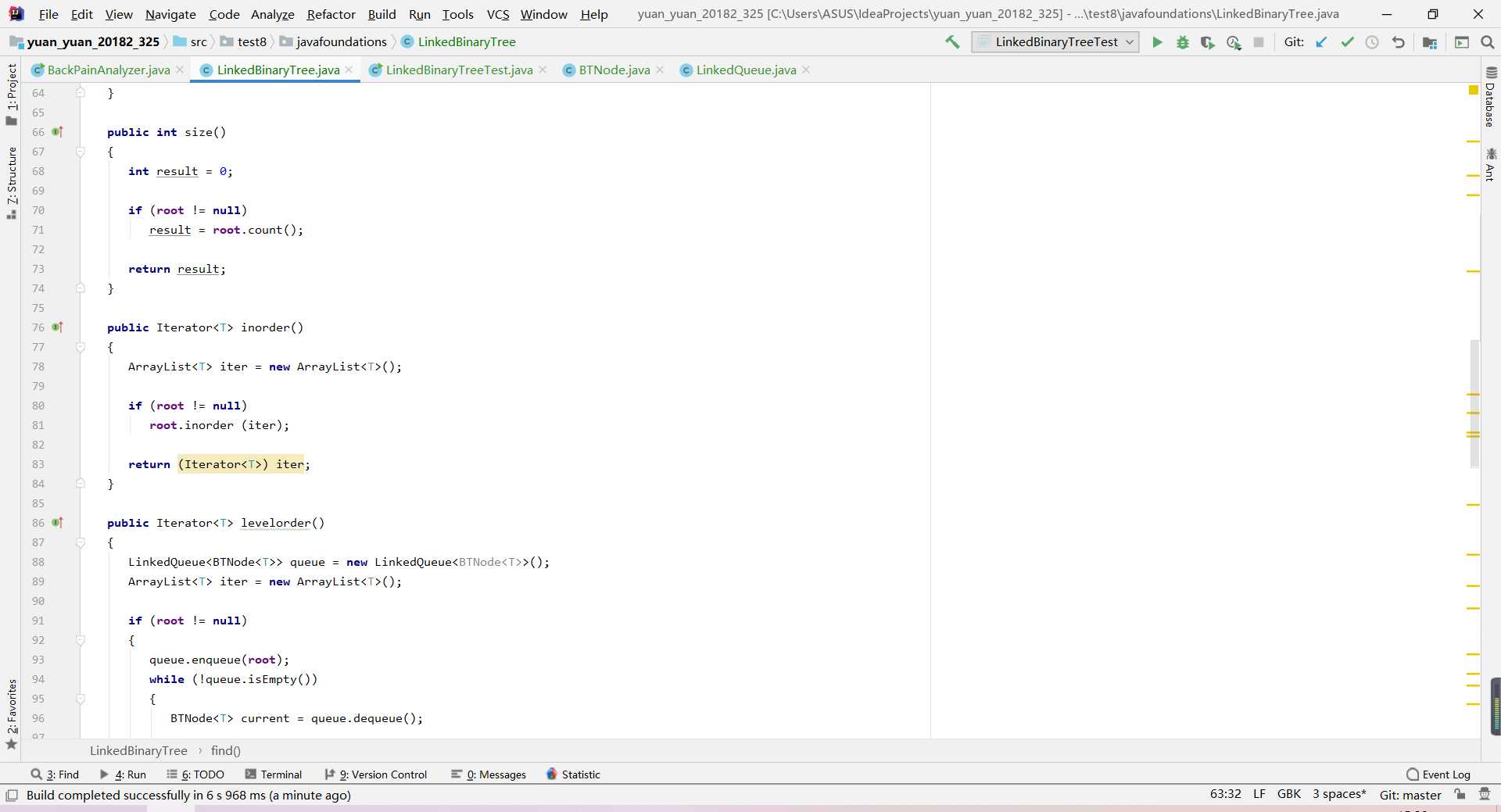Open the Terminal tool window
This screenshot has width=1501, height=812.
click(x=274, y=774)
